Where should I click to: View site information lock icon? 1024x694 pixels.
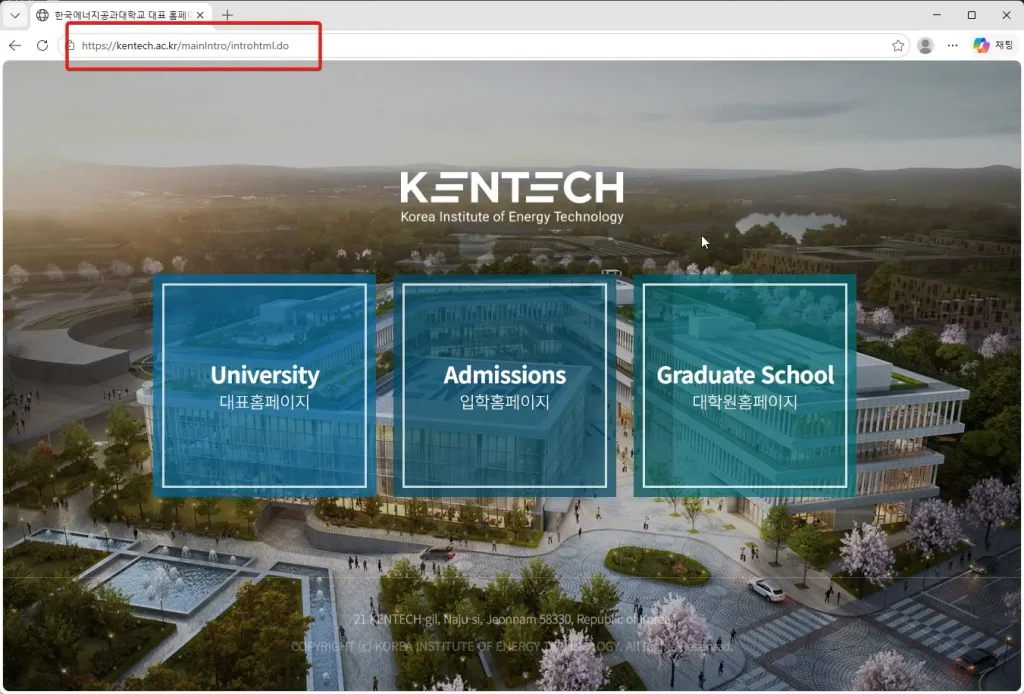71,45
